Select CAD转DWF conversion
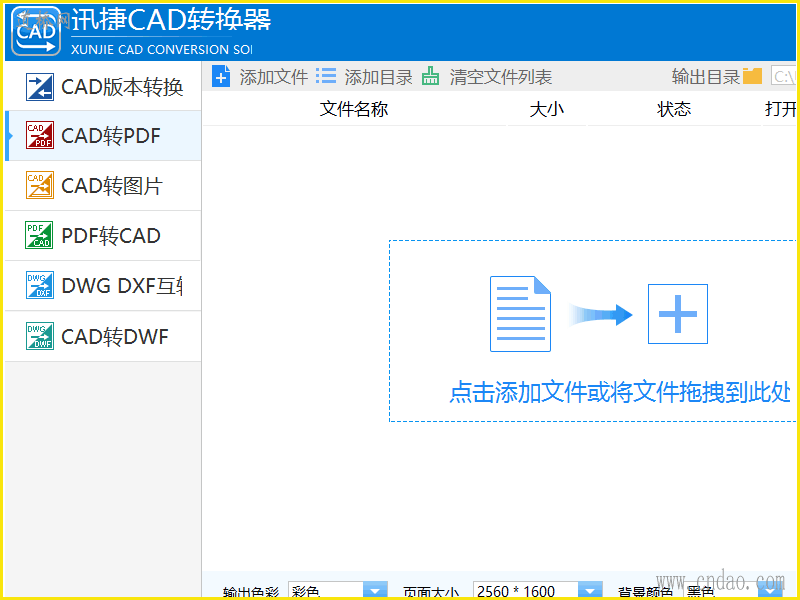 (x=103, y=337)
